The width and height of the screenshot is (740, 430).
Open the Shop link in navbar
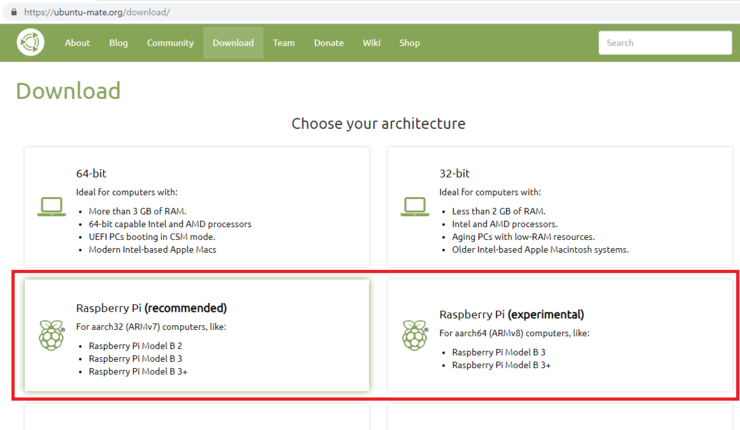(410, 43)
